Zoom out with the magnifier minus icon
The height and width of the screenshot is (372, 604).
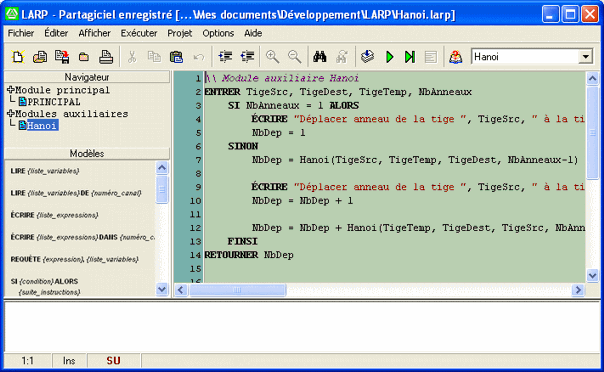[x=295, y=57]
